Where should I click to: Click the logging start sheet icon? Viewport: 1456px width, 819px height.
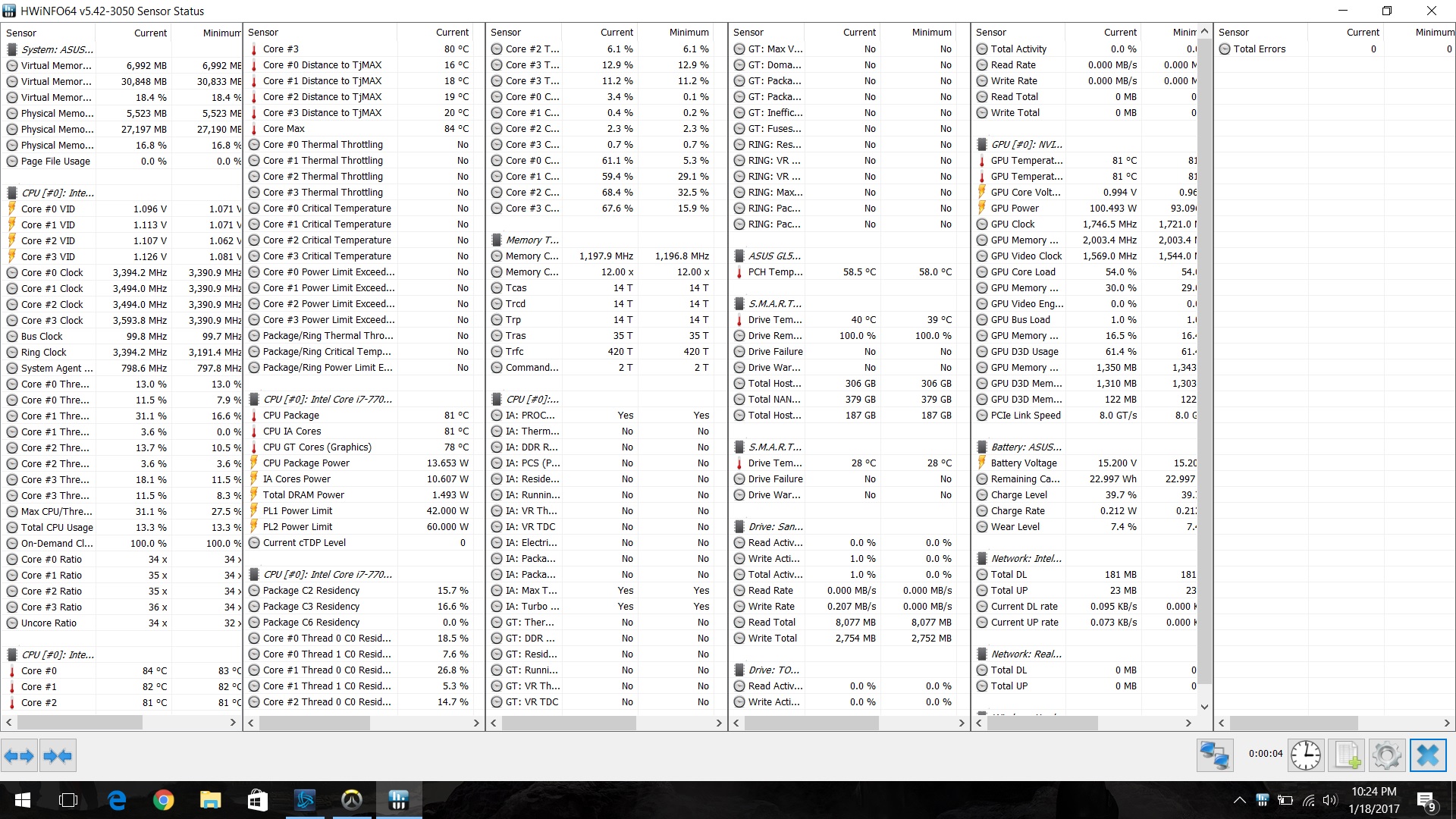pyautogui.click(x=1348, y=756)
